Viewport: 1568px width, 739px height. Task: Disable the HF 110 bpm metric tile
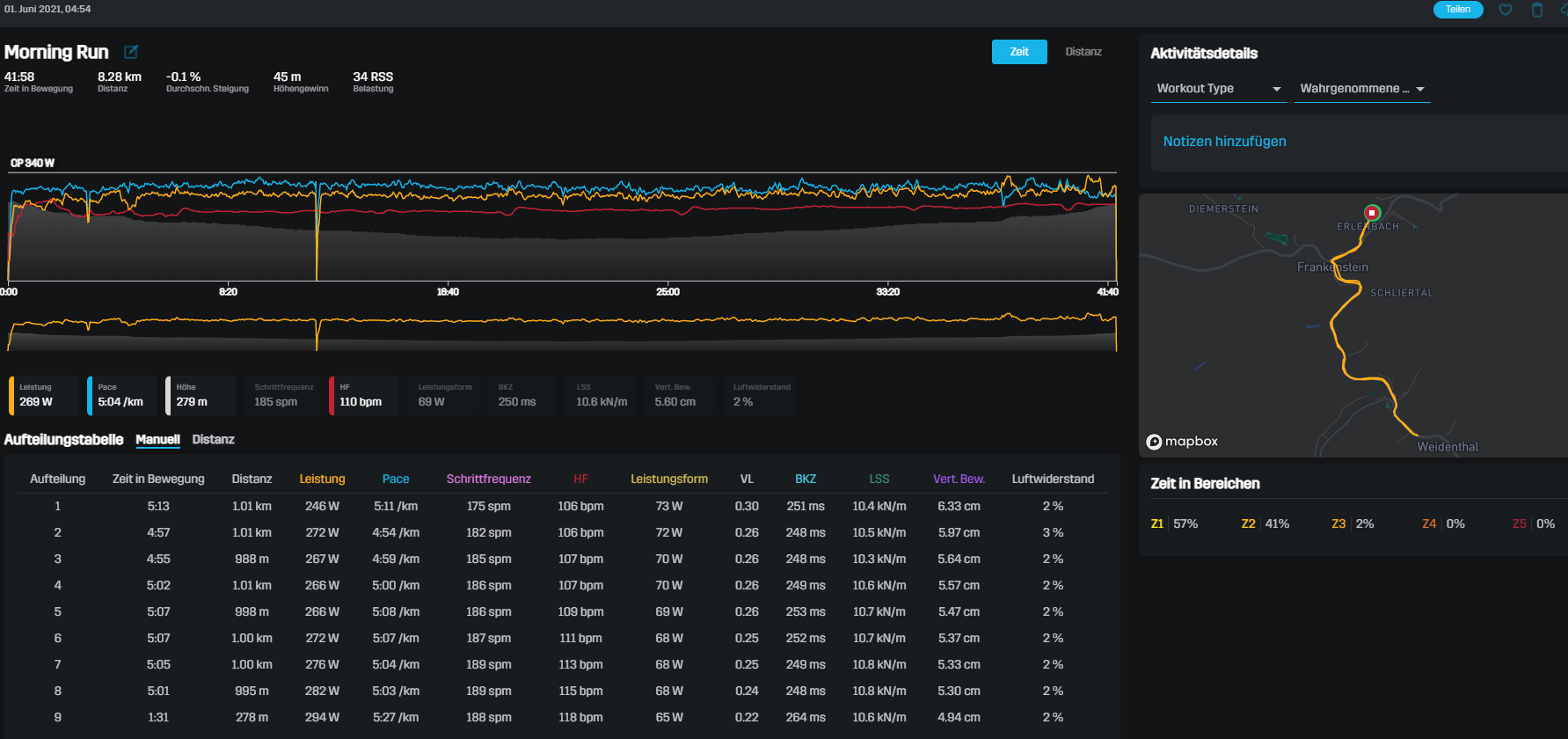point(364,395)
